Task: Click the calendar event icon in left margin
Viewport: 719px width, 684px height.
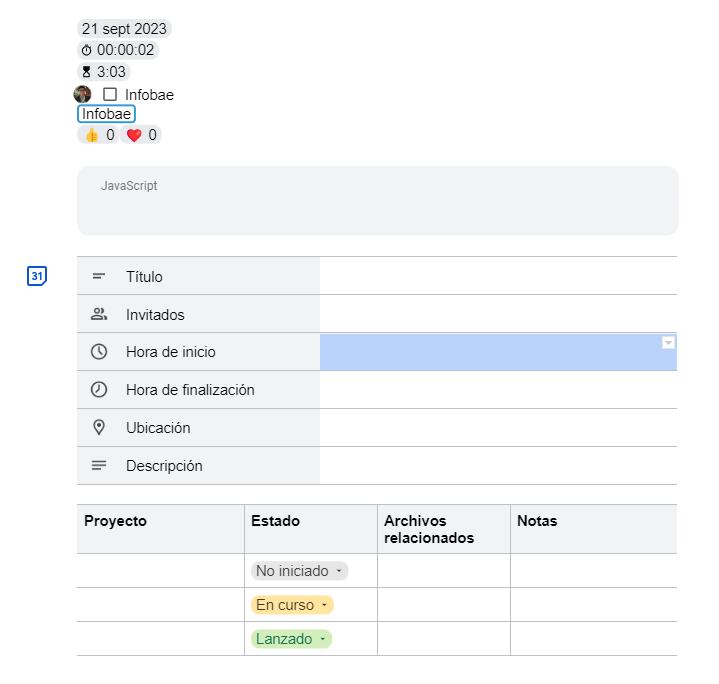Action: [x=36, y=276]
